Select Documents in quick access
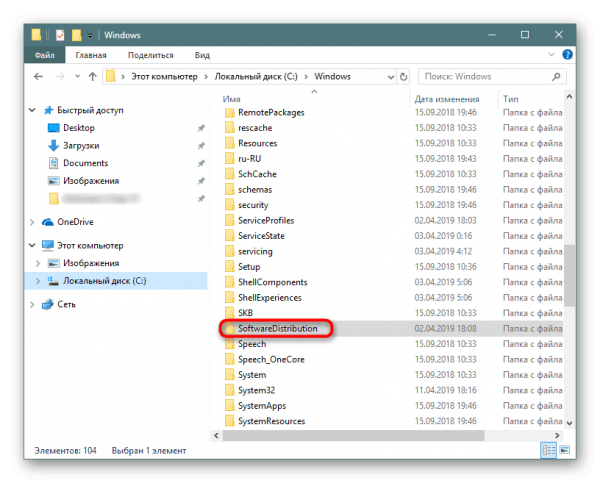 pyautogui.click(x=85, y=163)
